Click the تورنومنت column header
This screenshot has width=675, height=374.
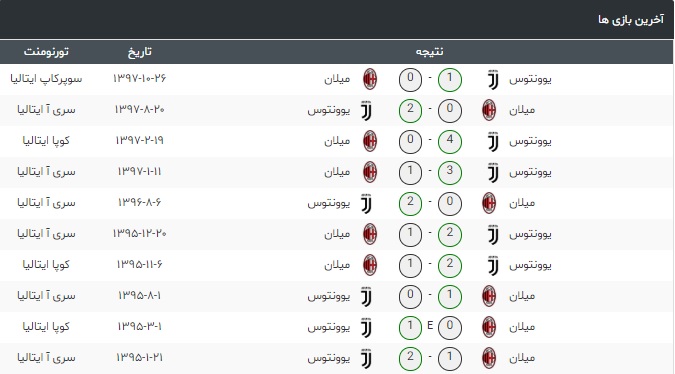[x=46, y=52]
